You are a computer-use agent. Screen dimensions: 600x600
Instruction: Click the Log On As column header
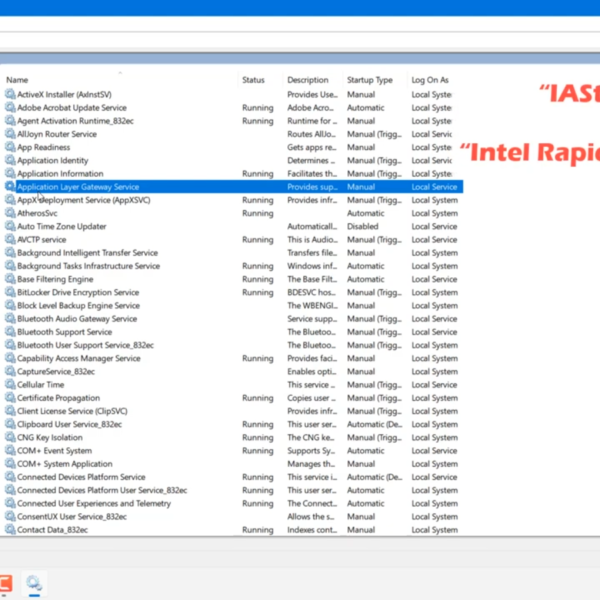(430, 80)
